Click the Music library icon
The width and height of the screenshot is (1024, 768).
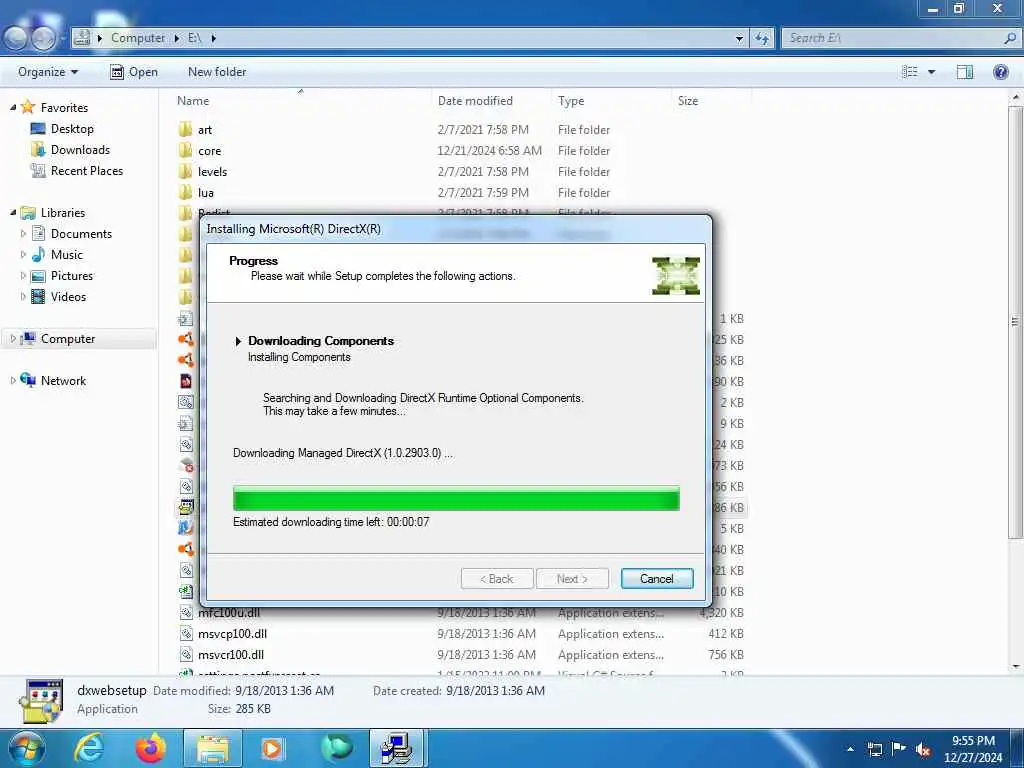point(39,254)
